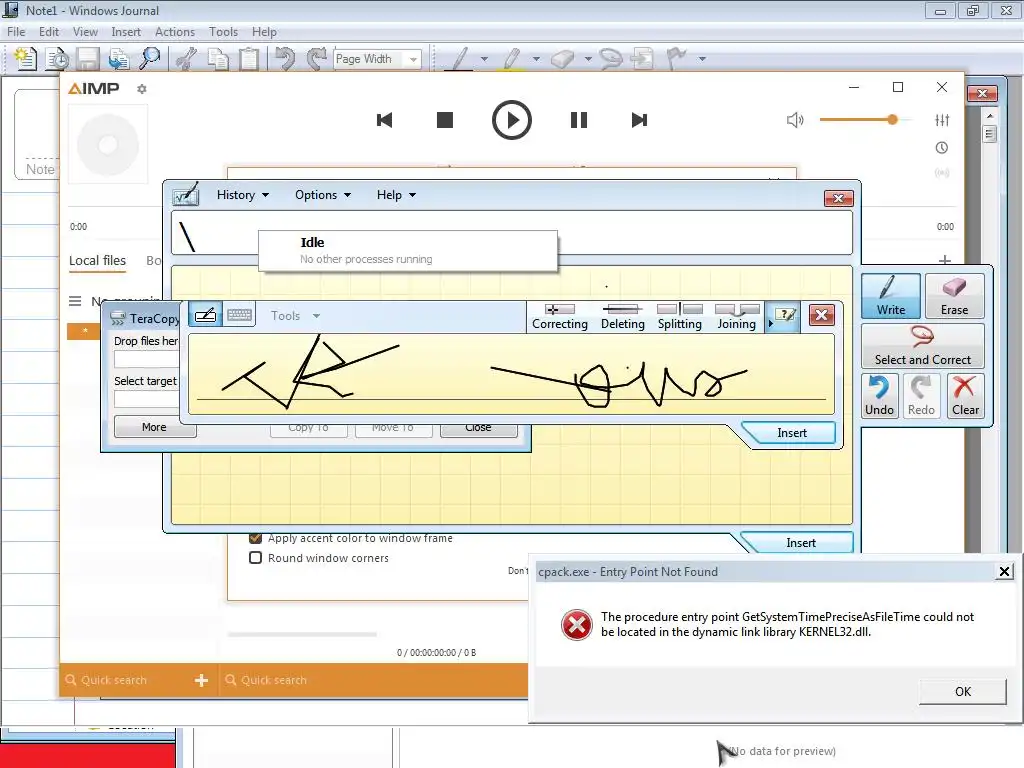Viewport: 1024px width, 768px height.
Task: Show the Correcting gesture demo
Action: 560,316
